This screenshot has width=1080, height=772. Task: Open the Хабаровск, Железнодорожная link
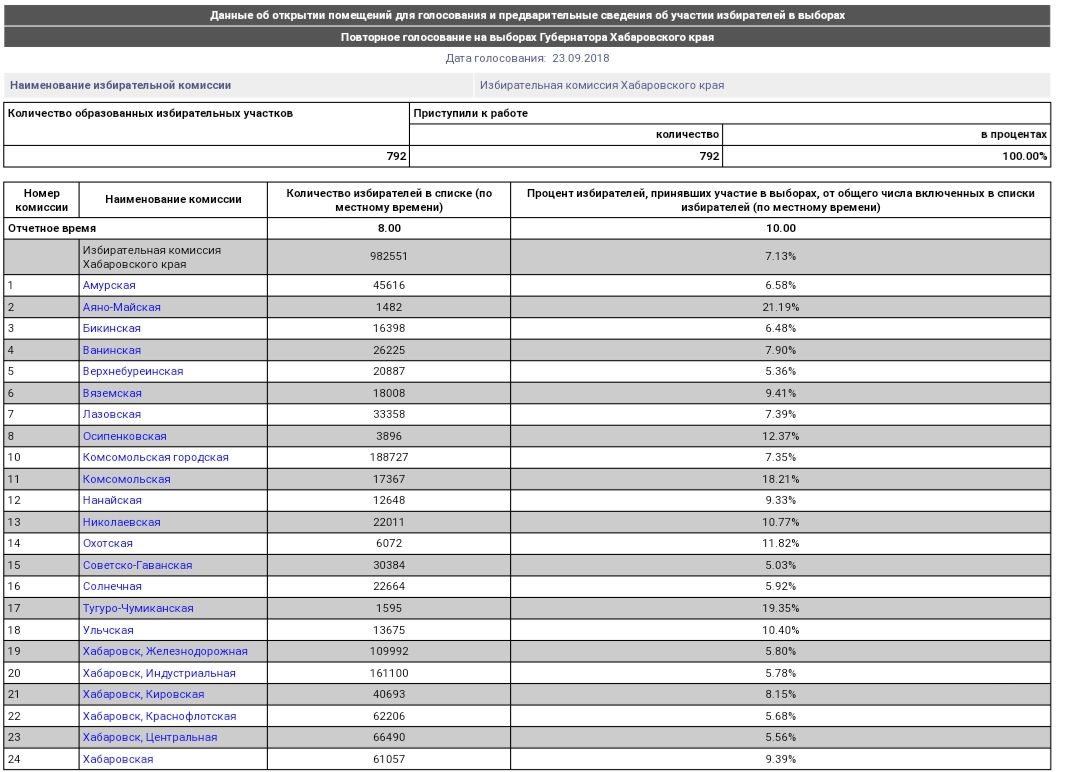[165, 651]
